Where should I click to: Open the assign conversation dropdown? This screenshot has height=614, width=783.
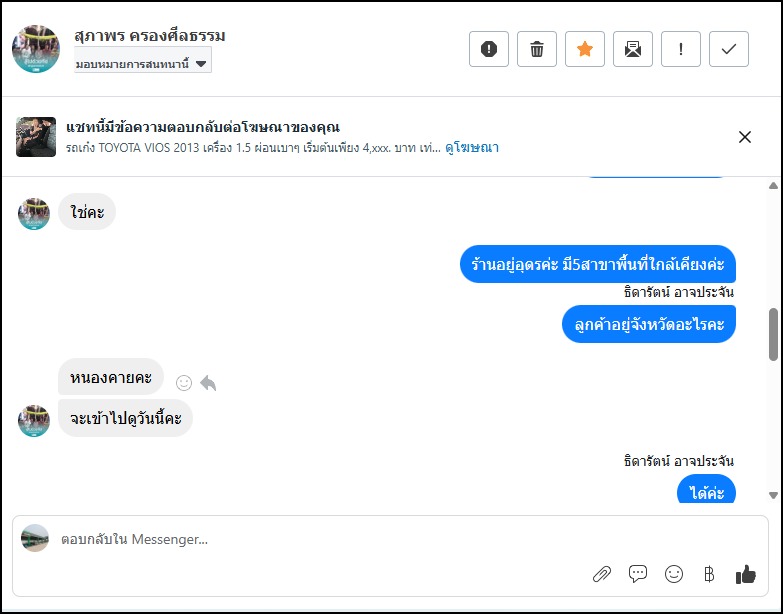pos(143,63)
